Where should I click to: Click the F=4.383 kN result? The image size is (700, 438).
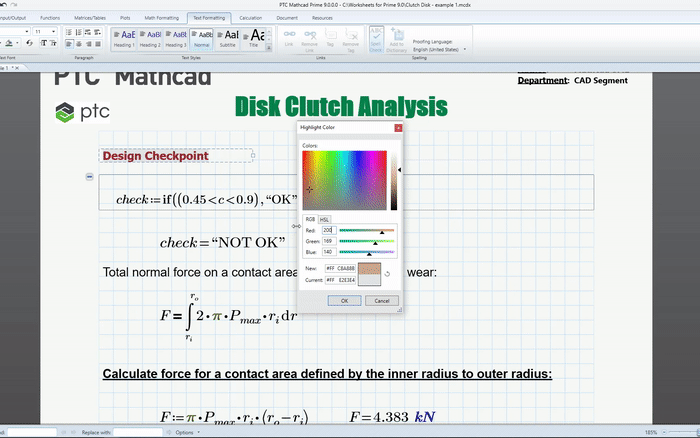click(392, 417)
